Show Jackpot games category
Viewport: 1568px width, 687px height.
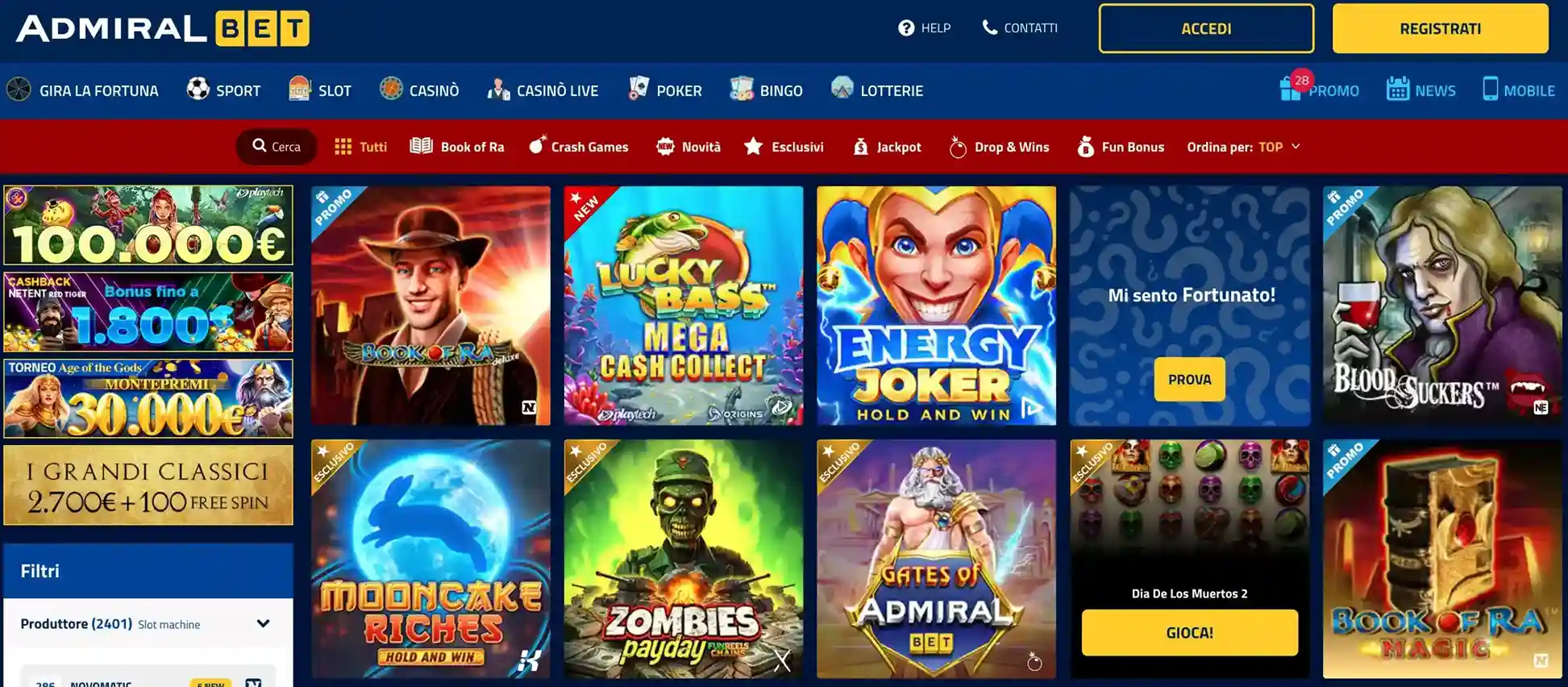887,147
